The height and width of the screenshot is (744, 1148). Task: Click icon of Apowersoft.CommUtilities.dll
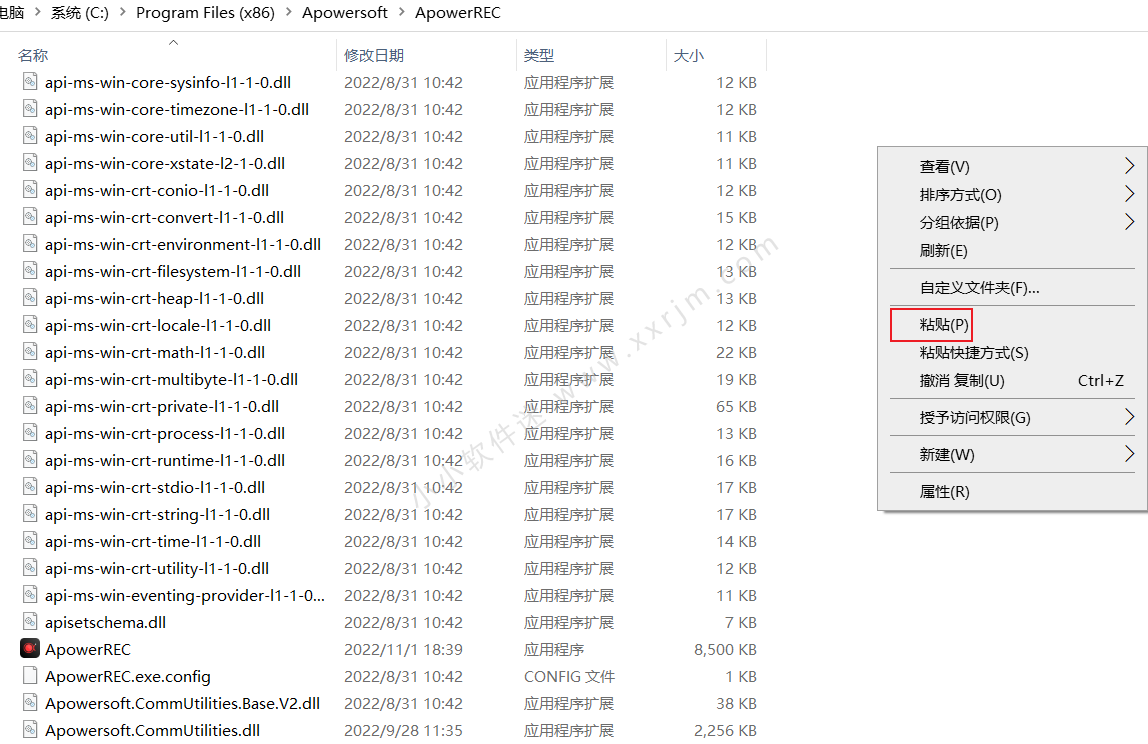(30, 730)
